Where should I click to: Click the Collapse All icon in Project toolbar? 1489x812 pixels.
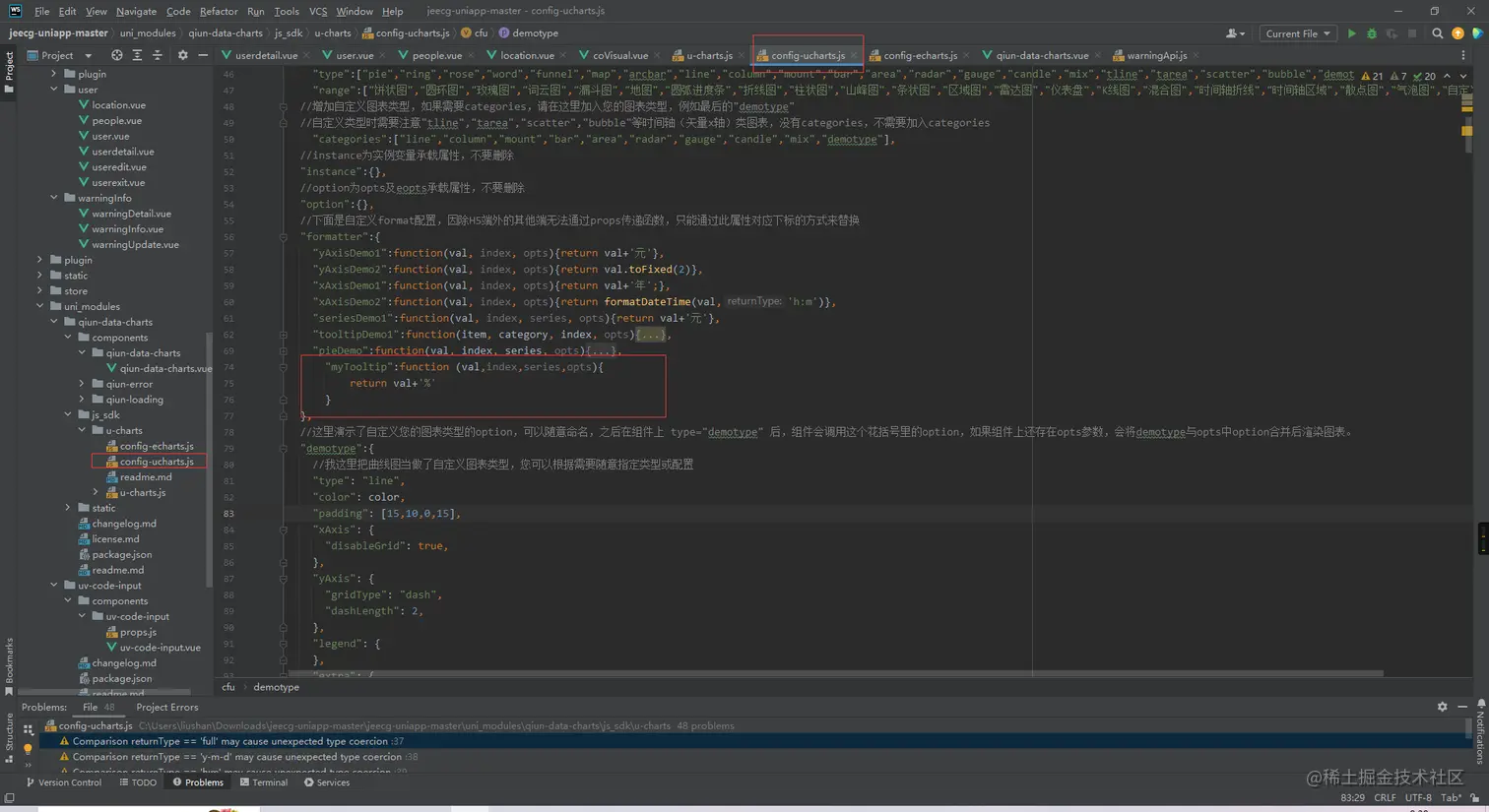(157, 56)
